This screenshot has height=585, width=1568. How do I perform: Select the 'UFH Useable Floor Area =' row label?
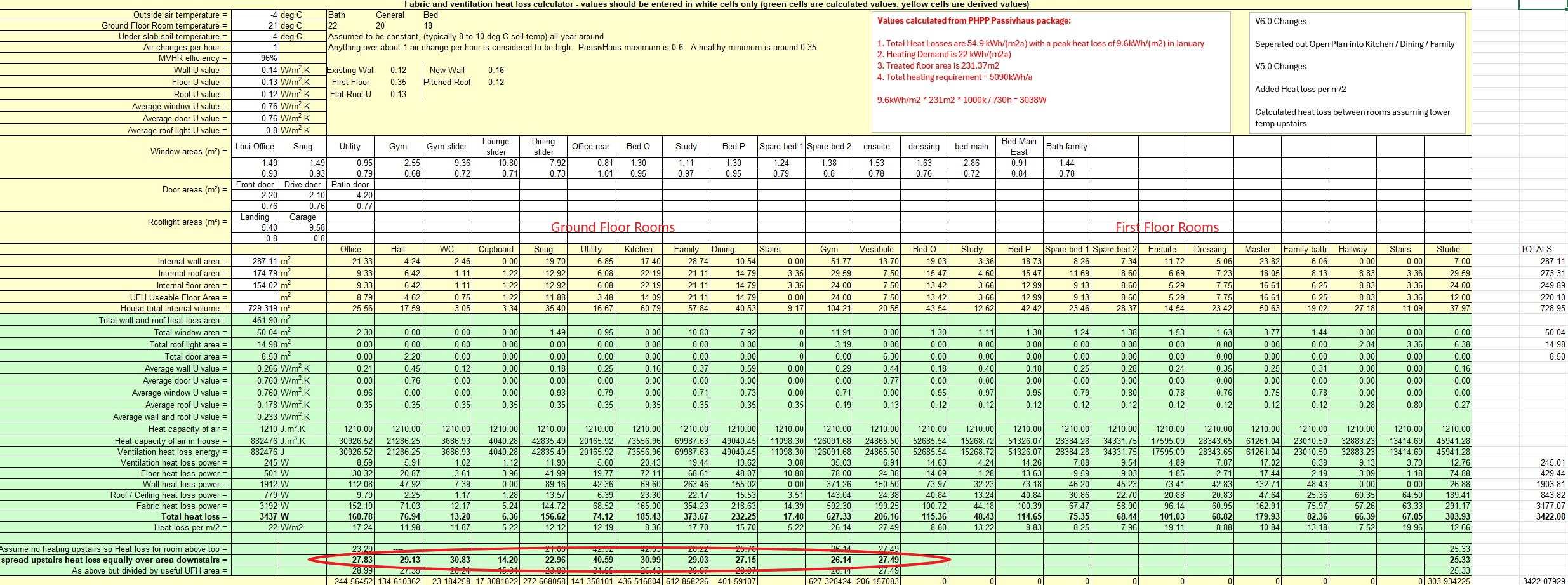178,297
